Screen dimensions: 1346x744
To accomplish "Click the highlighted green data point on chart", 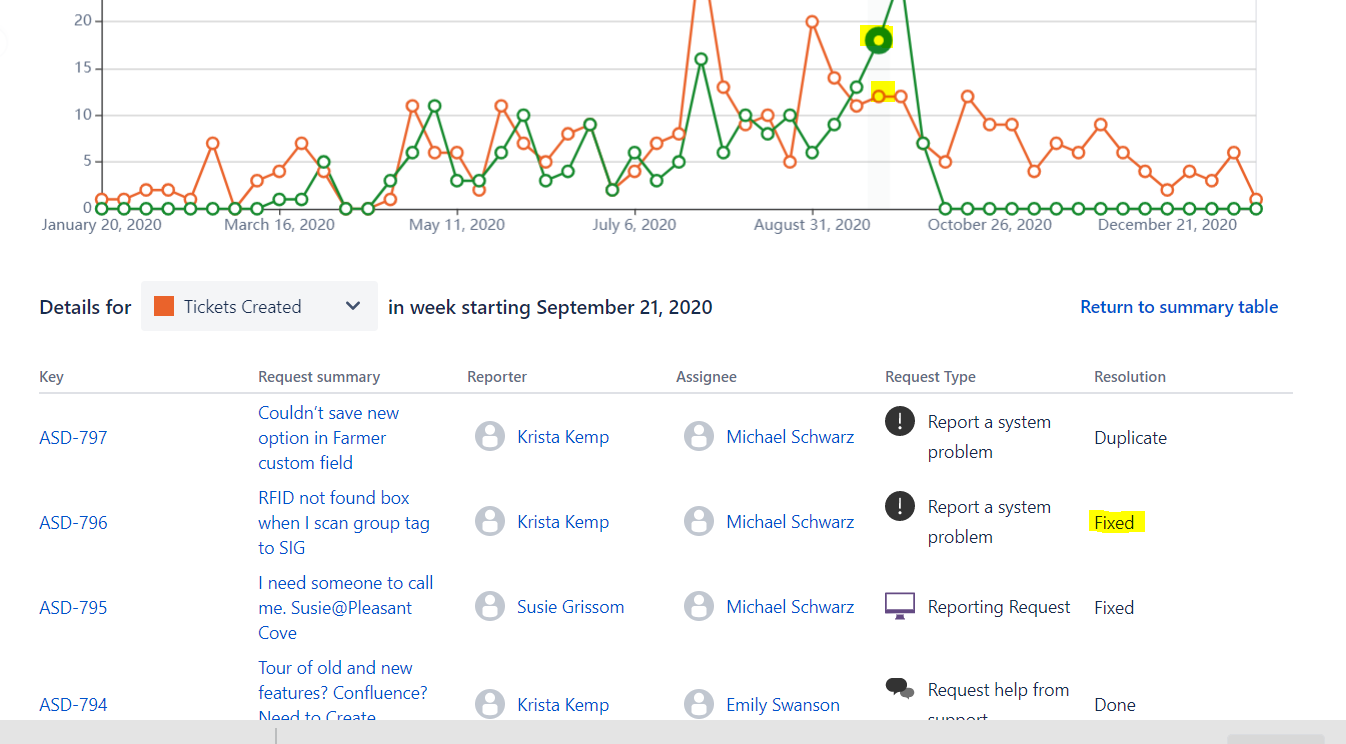I will pos(878,40).
